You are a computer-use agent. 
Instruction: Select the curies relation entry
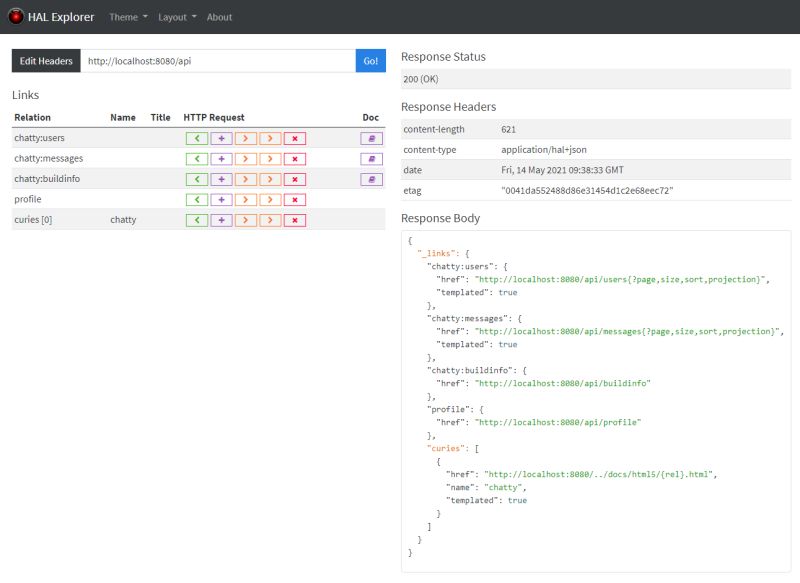click(32, 220)
